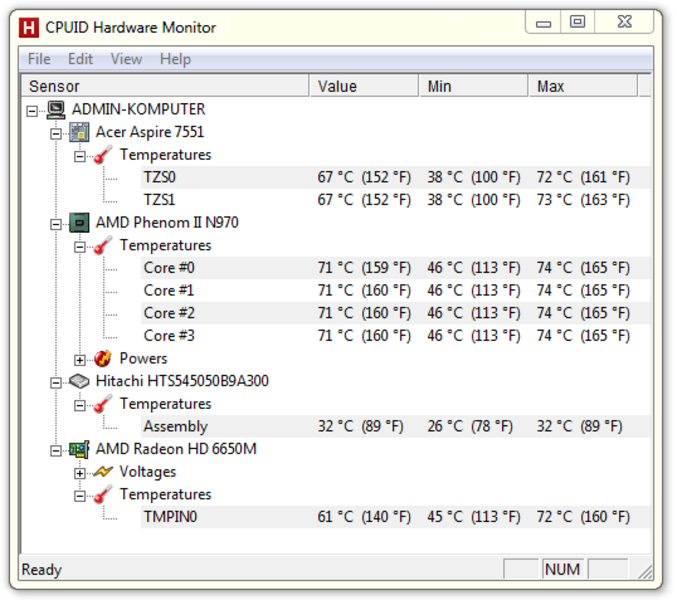Select the TZS1 sensor row
The width and height of the screenshot is (677, 600).
click(395, 200)
